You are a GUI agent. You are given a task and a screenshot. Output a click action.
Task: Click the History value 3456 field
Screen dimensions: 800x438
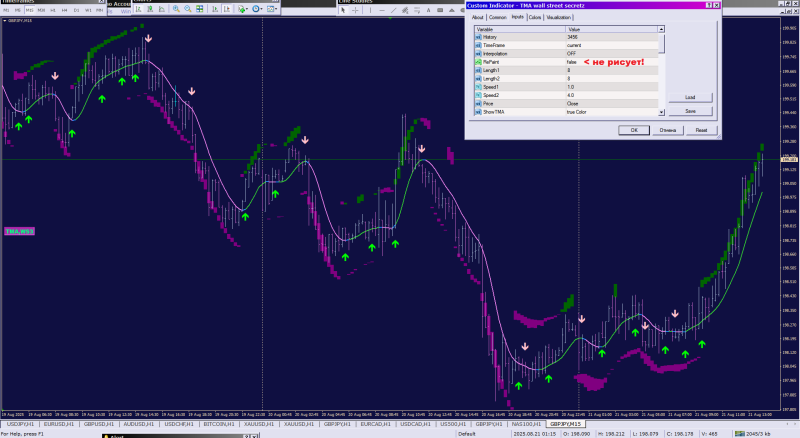(612, 37)
